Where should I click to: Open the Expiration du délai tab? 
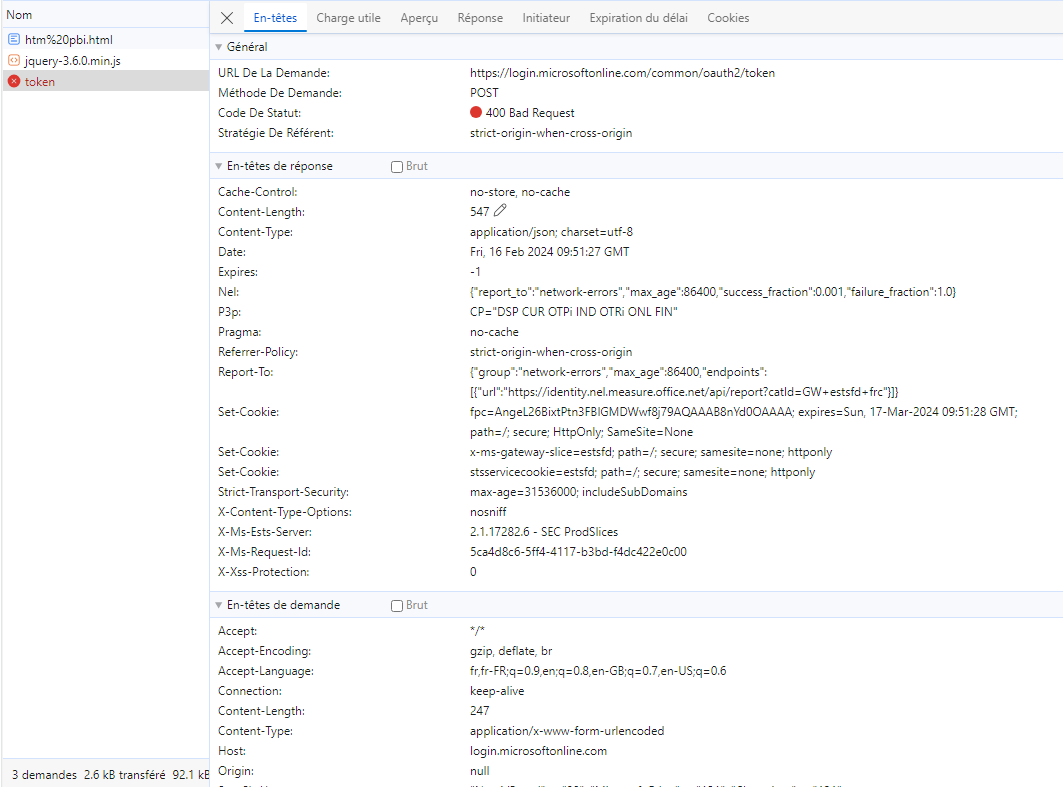click(639, 18)
